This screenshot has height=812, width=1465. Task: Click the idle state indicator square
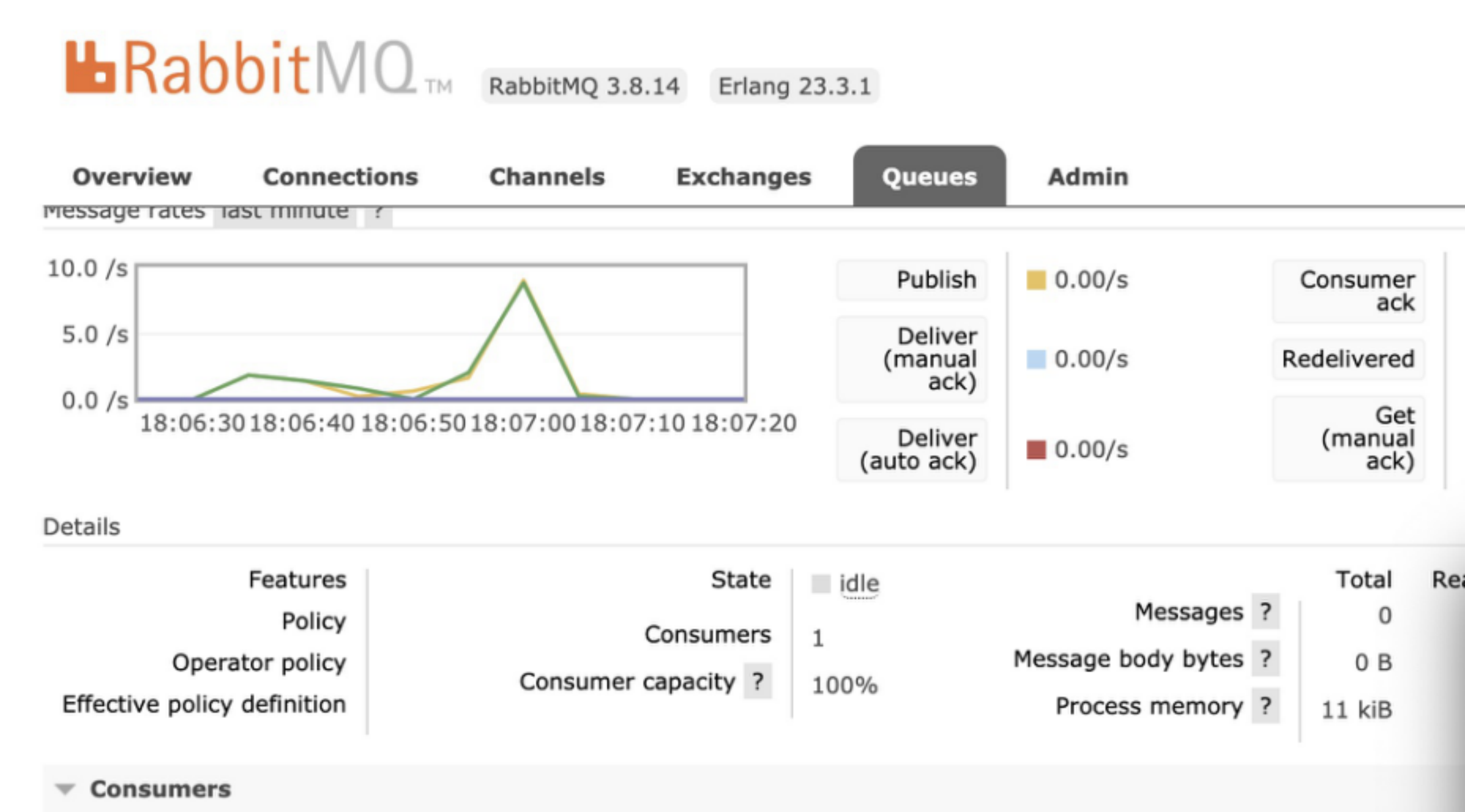tap(821, 584)
